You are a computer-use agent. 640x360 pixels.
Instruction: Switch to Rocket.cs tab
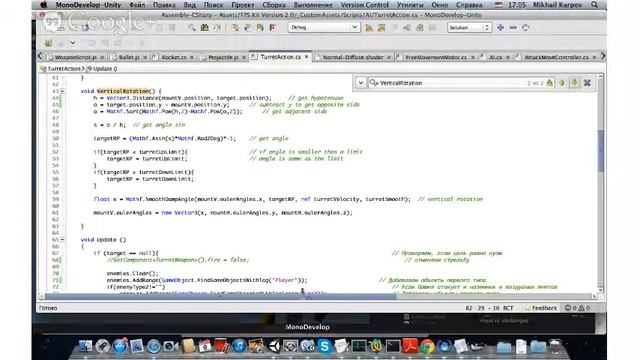[x=173, y=57]
